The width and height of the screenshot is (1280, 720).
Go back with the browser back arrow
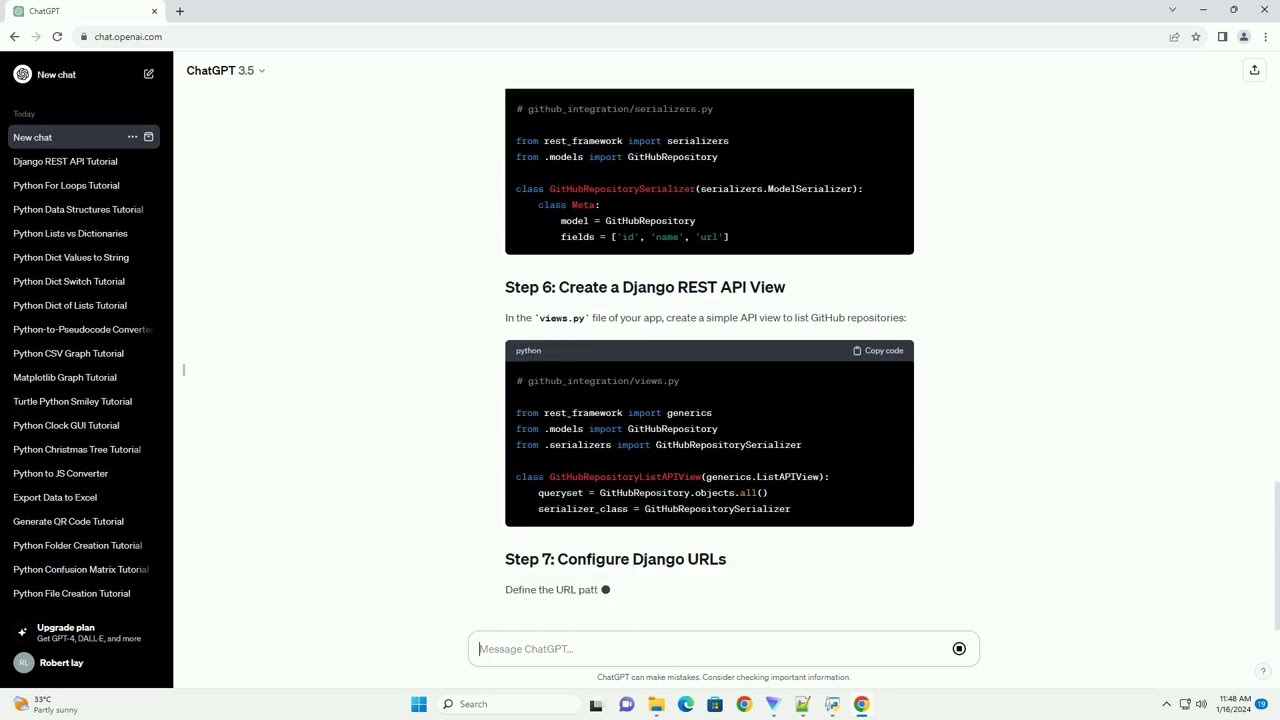14,37
